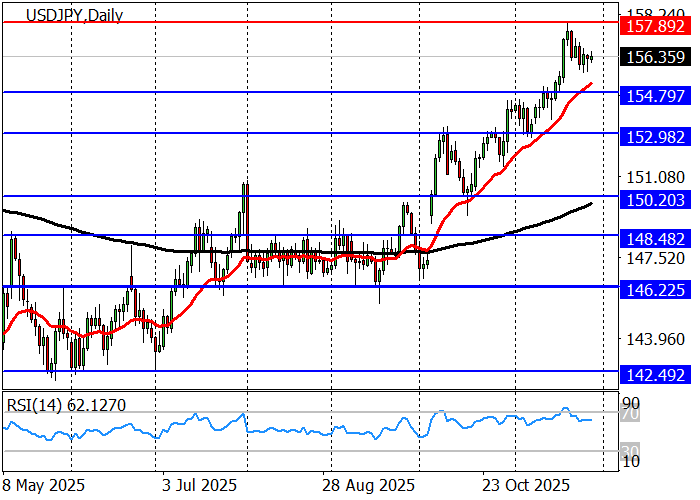Click the RSI 70 overbought level label
The image size is (700, 500).
click(631, 412)
